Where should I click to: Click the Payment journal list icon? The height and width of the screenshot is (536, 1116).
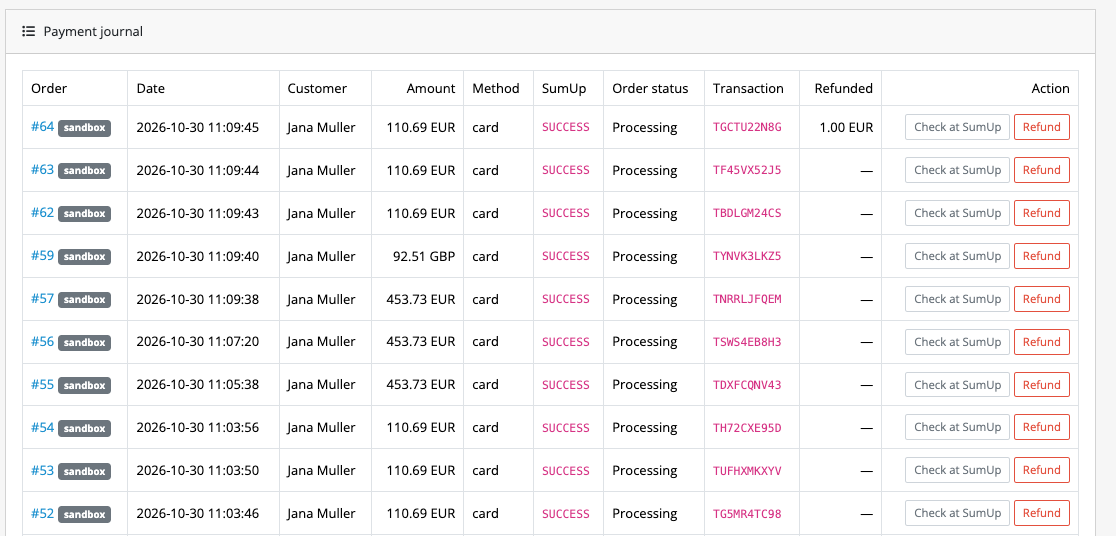click(28, 31)
